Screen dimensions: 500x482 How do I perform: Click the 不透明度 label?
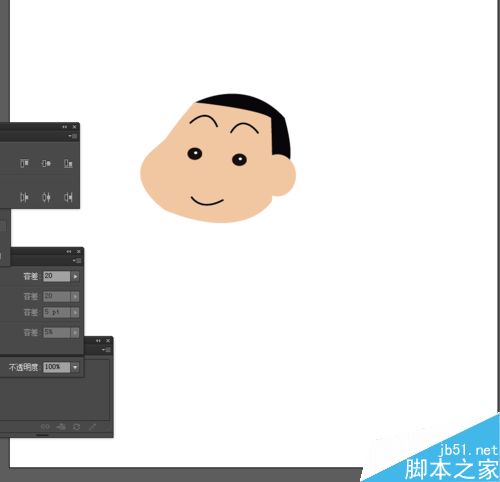point(23,367)
